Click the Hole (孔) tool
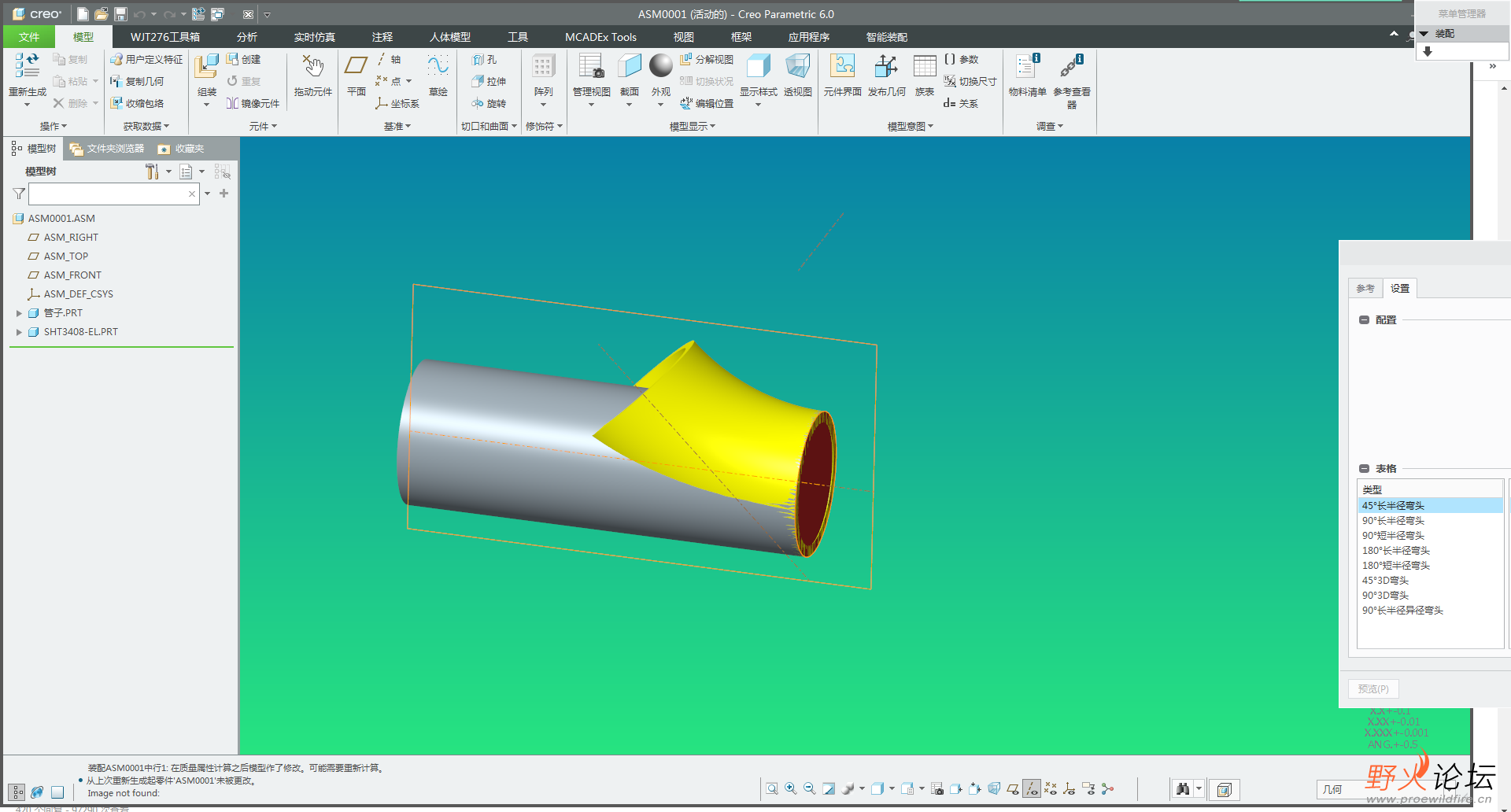Screen dimensions: 1511x812 click(484, 60)
